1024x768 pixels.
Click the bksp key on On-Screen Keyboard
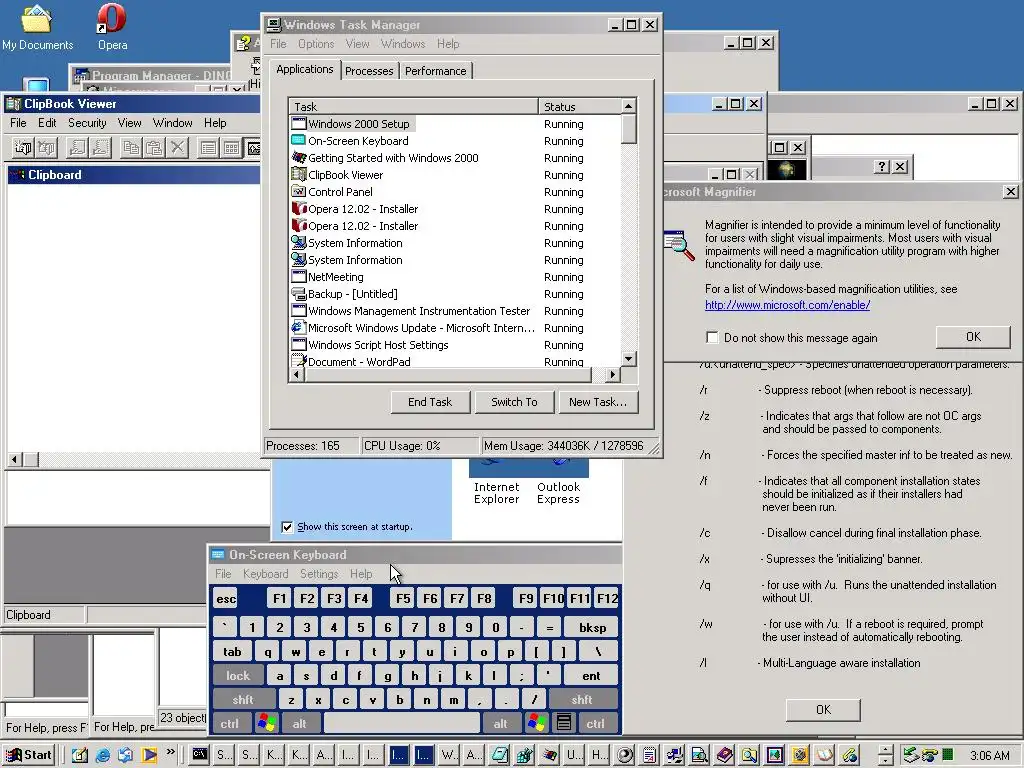click(x=592, y=628)
